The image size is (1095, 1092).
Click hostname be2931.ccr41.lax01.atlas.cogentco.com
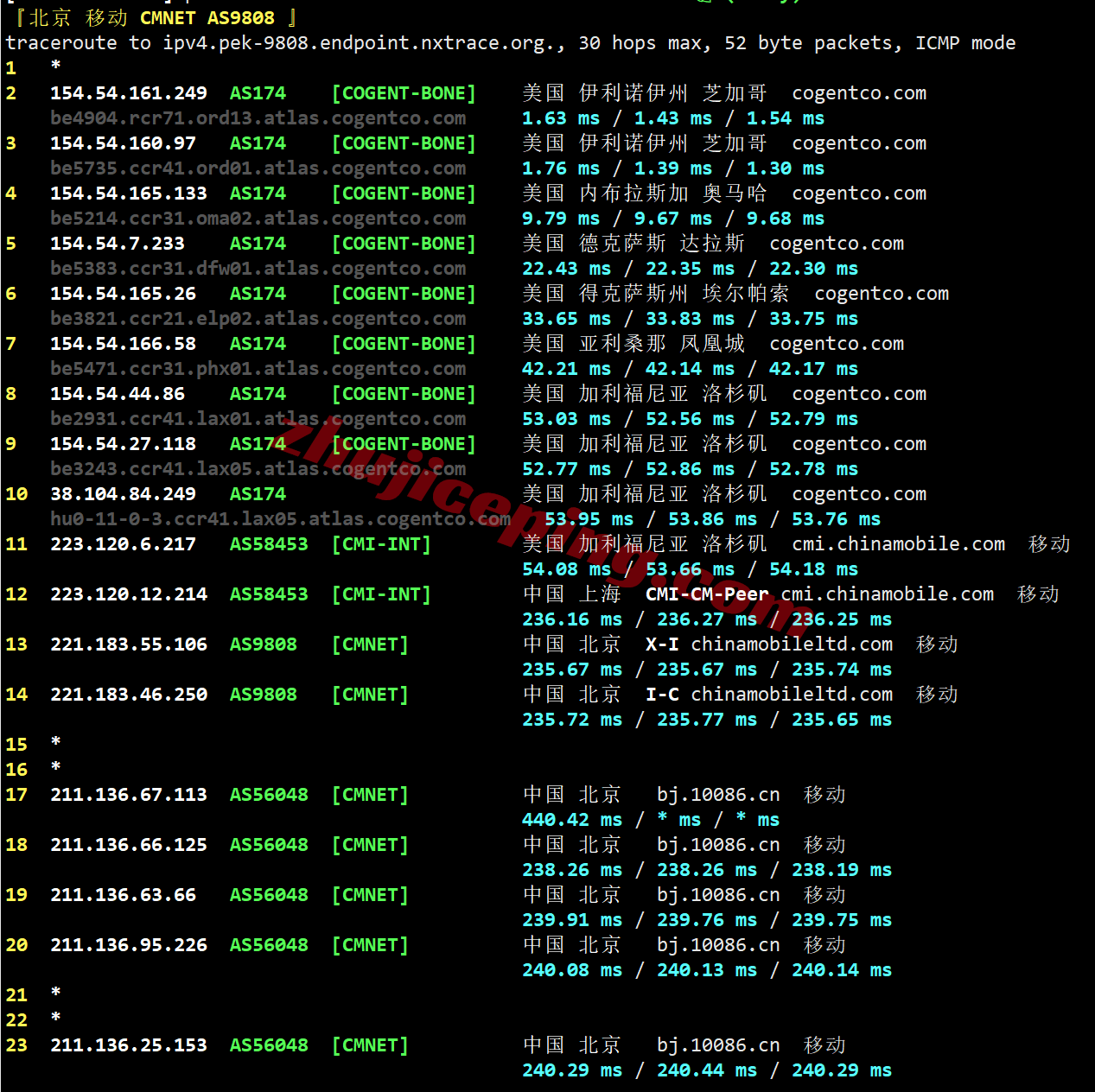pyautogui.click(x=258, y=419)
